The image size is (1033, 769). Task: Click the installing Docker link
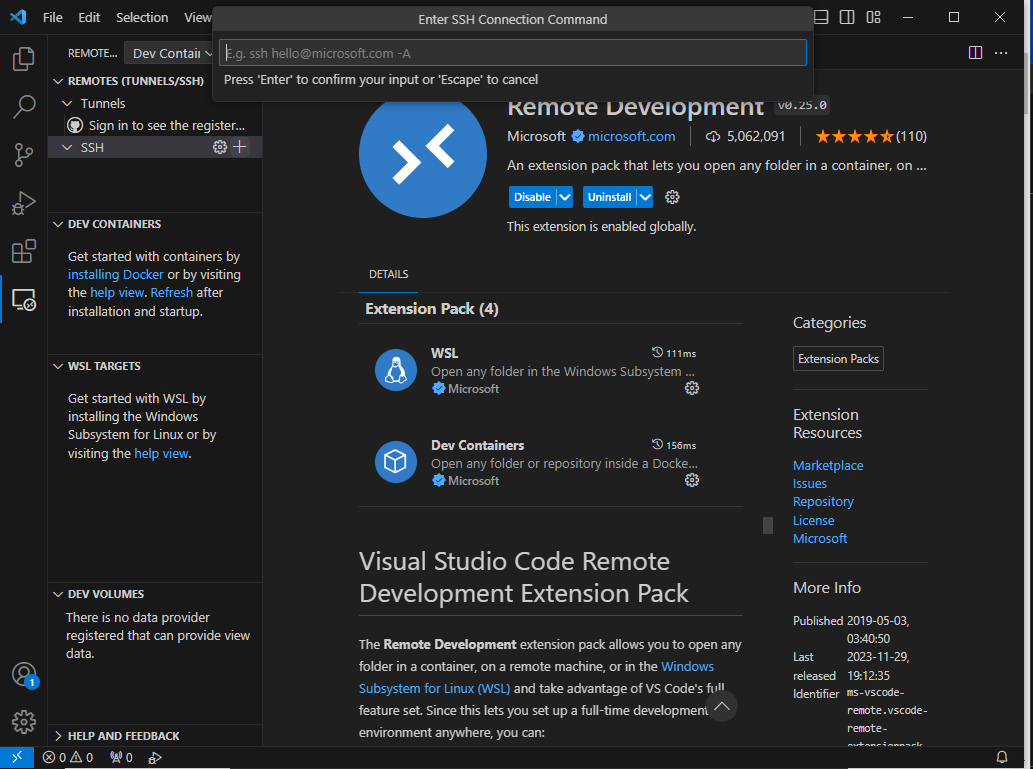[115, 274]
